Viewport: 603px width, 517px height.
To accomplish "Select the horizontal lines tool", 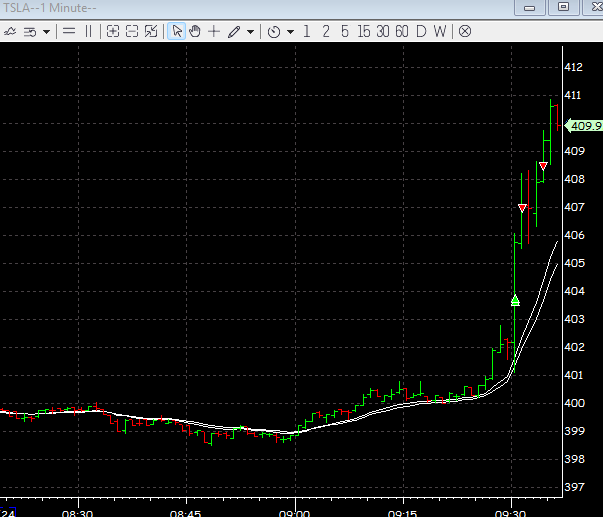I will tap(69, 31).
